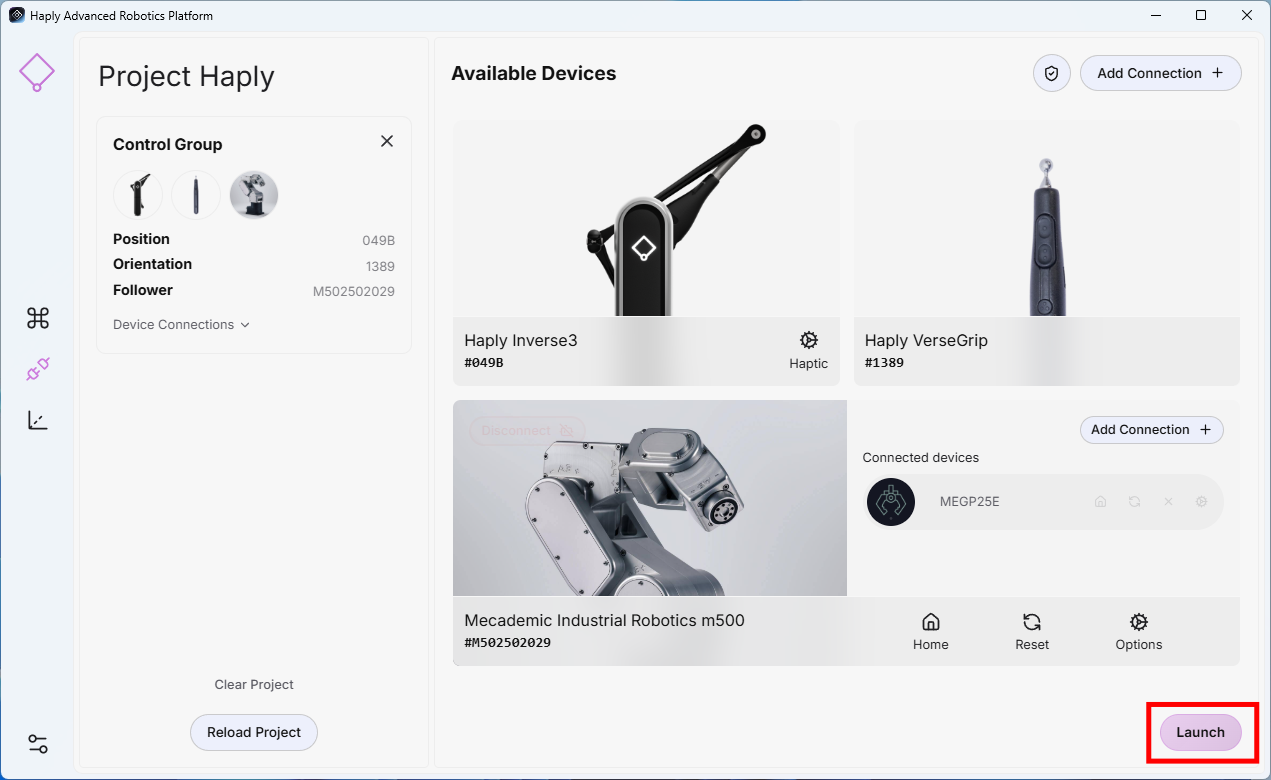
Task: Select the MEGP25E connected gripper device
Action: pyautogui.click(x=1043, y=502)
